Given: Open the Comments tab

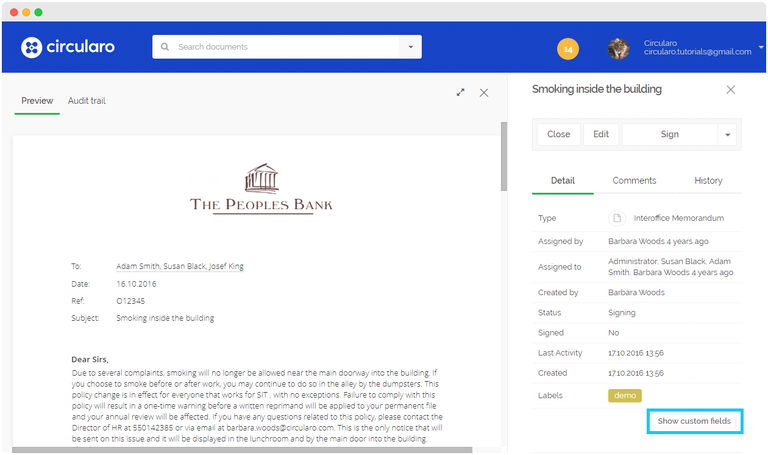Looking at the screenshot, I should pyautogui.click(x=634, y=181).
